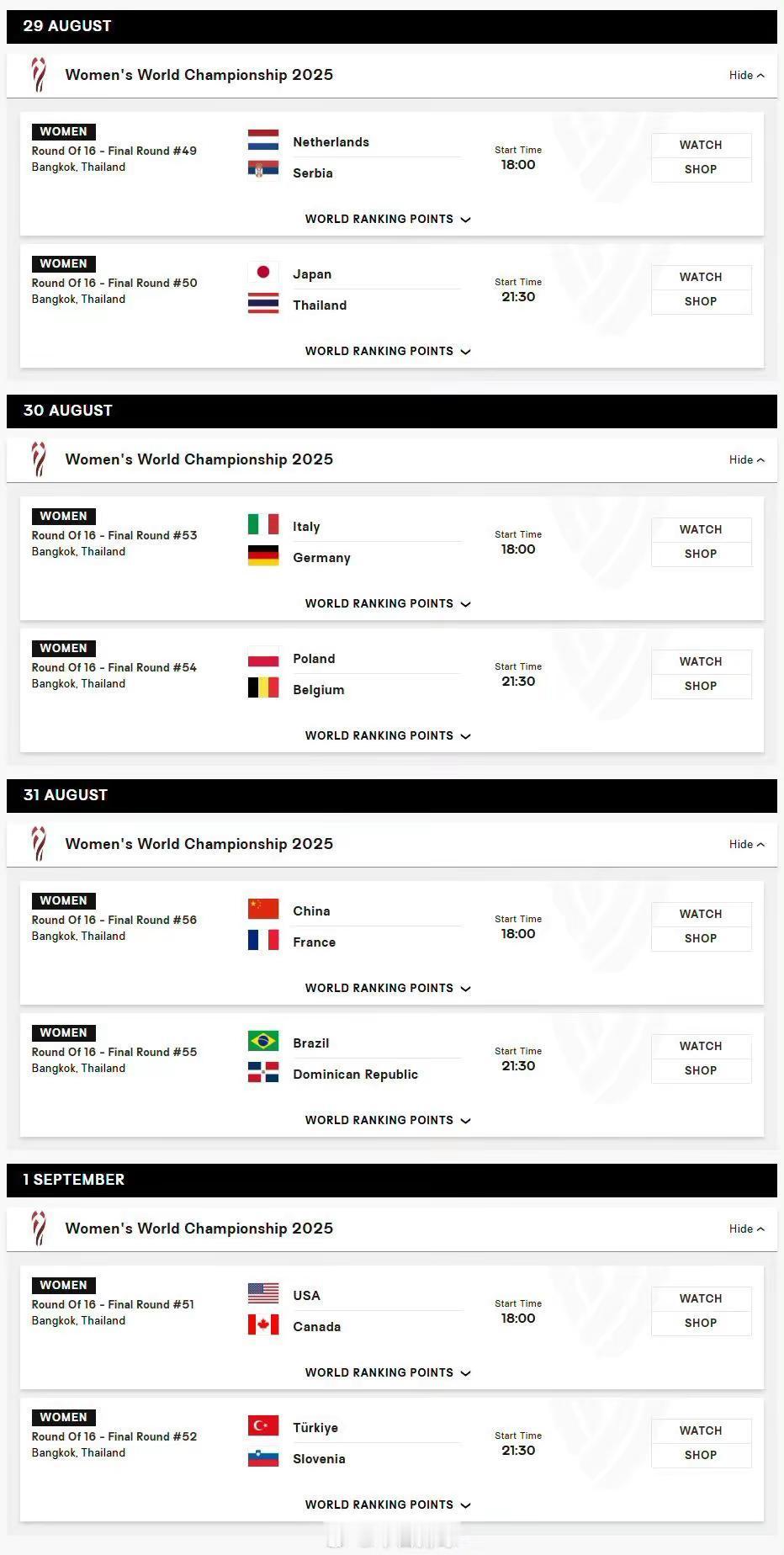This screenshot has height=1555, width=784.
Task: Open Women's World Championship 2025 title under 30 August
Action: tap(199, 459)
